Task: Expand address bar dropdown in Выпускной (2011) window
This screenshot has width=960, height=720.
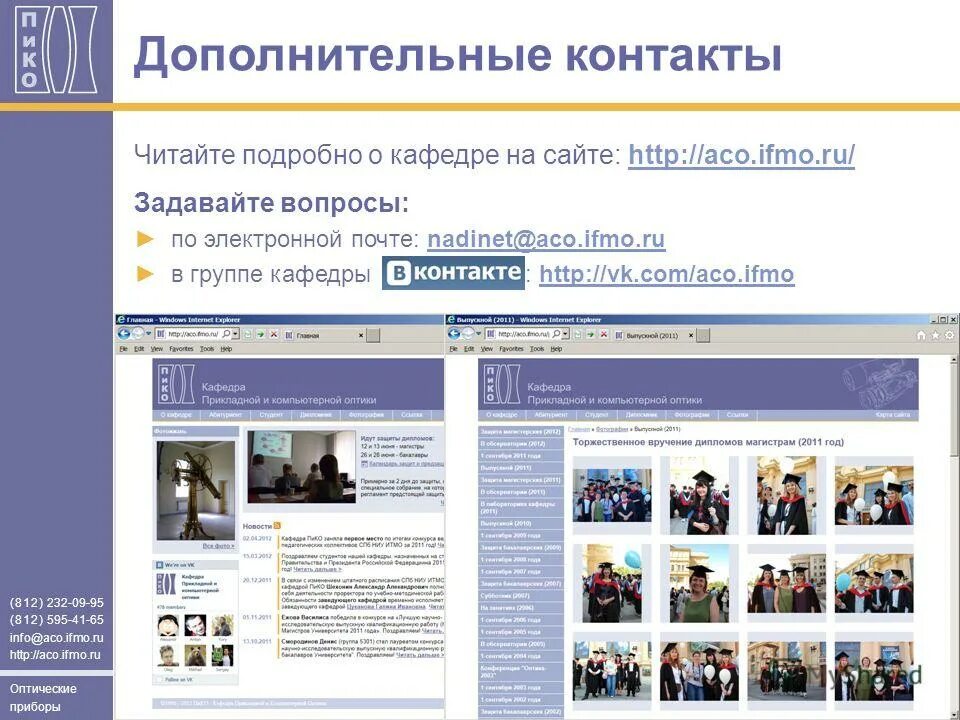Action: (566, 334)
